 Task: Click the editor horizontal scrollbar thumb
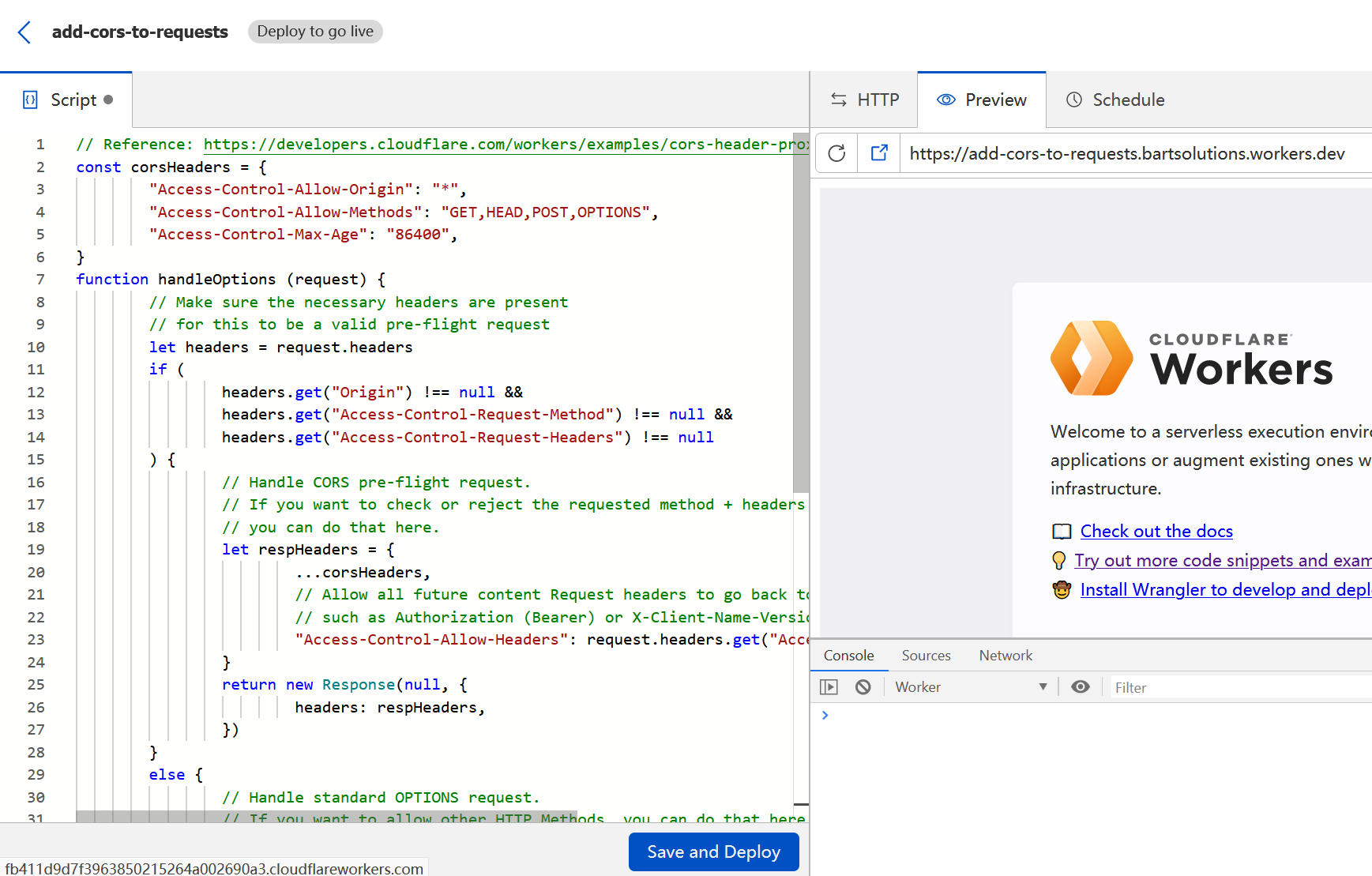click(x=326, y=816)
